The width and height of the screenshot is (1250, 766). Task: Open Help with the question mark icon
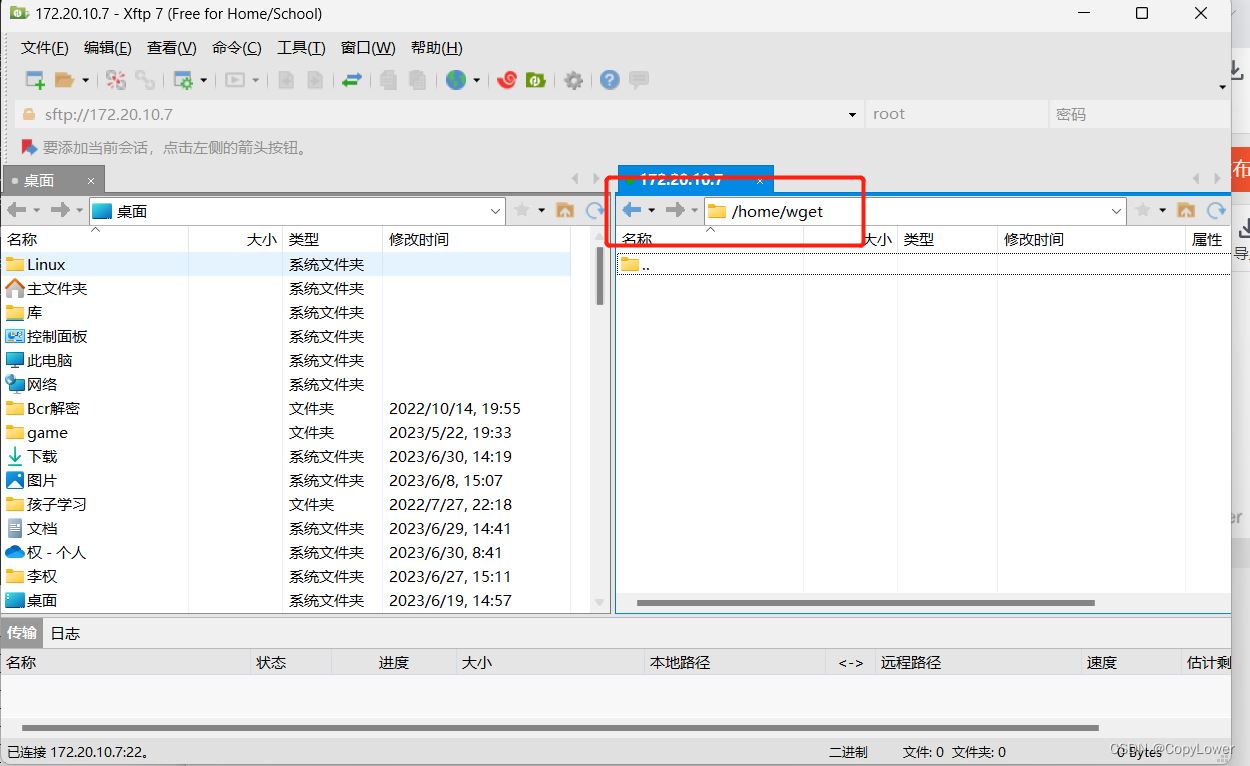pos(609,80)
